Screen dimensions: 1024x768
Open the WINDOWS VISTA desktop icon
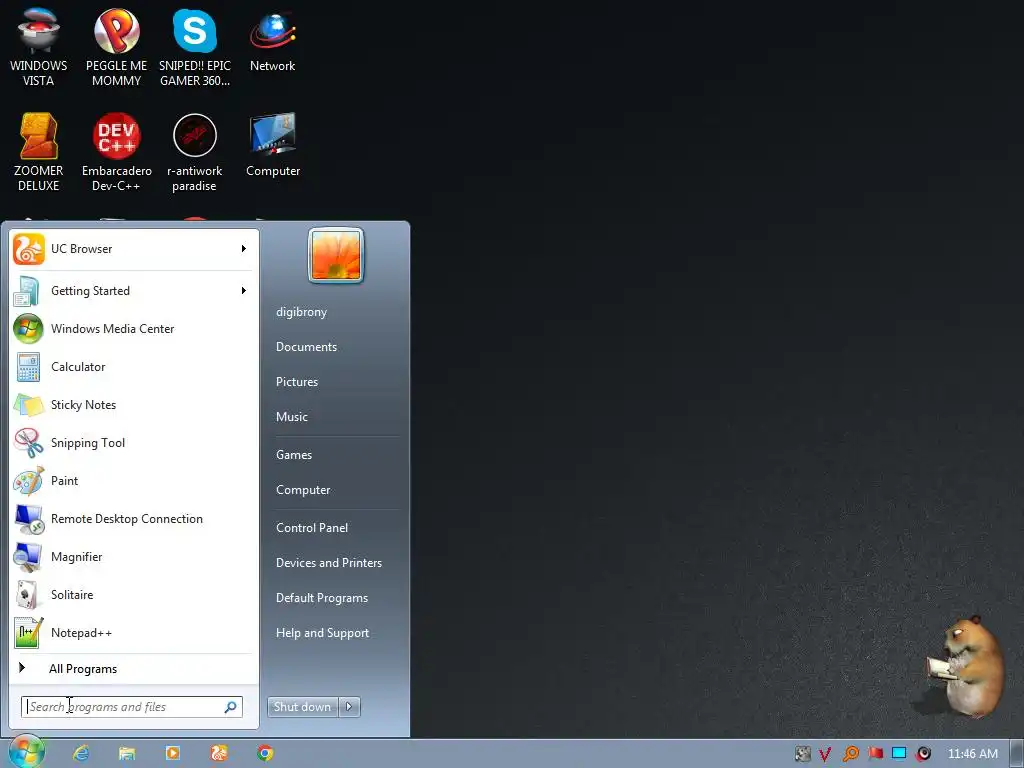[39, 48]
